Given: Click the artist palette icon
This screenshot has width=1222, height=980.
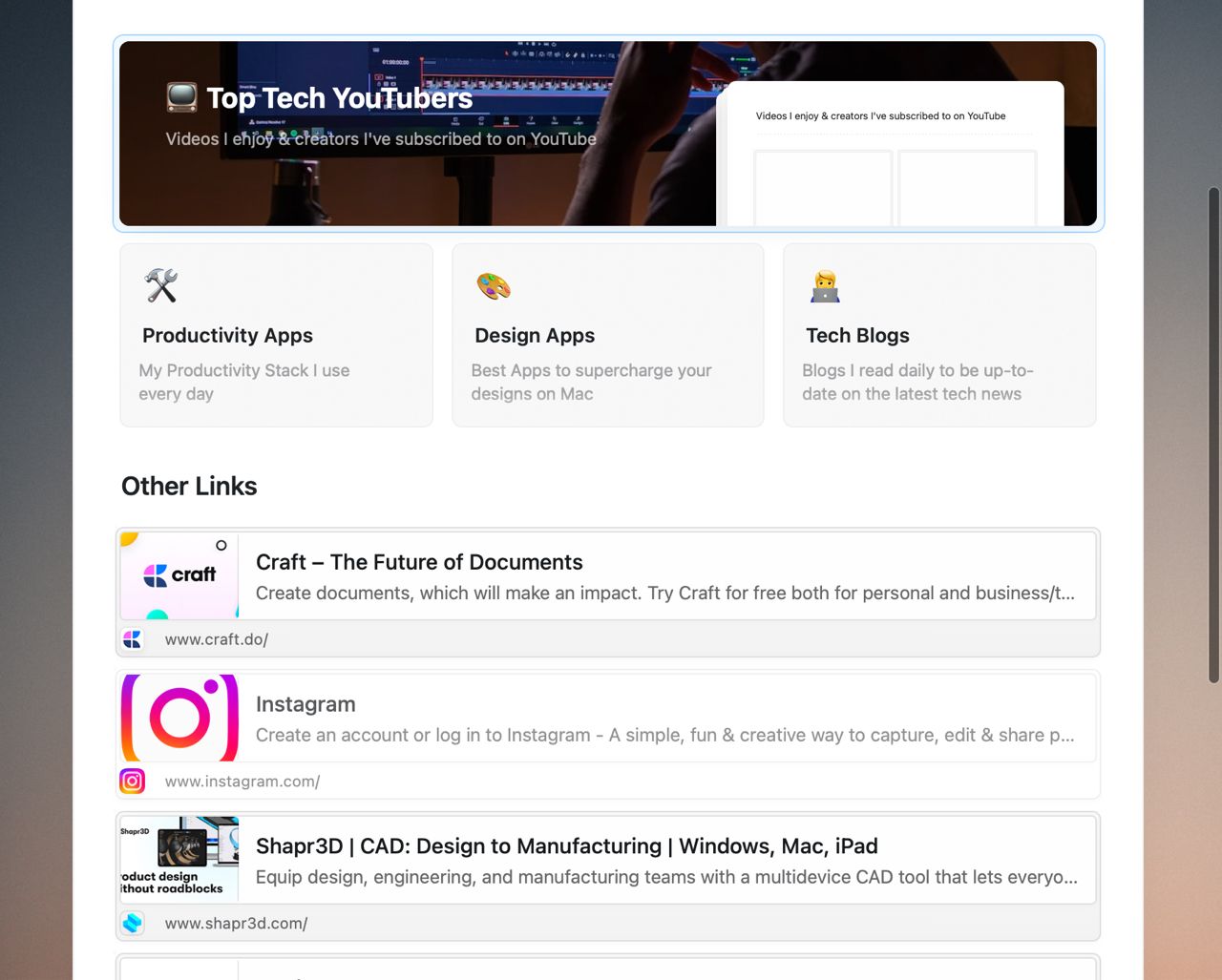Looking at the screenshot, I should [x=494, y=285].
